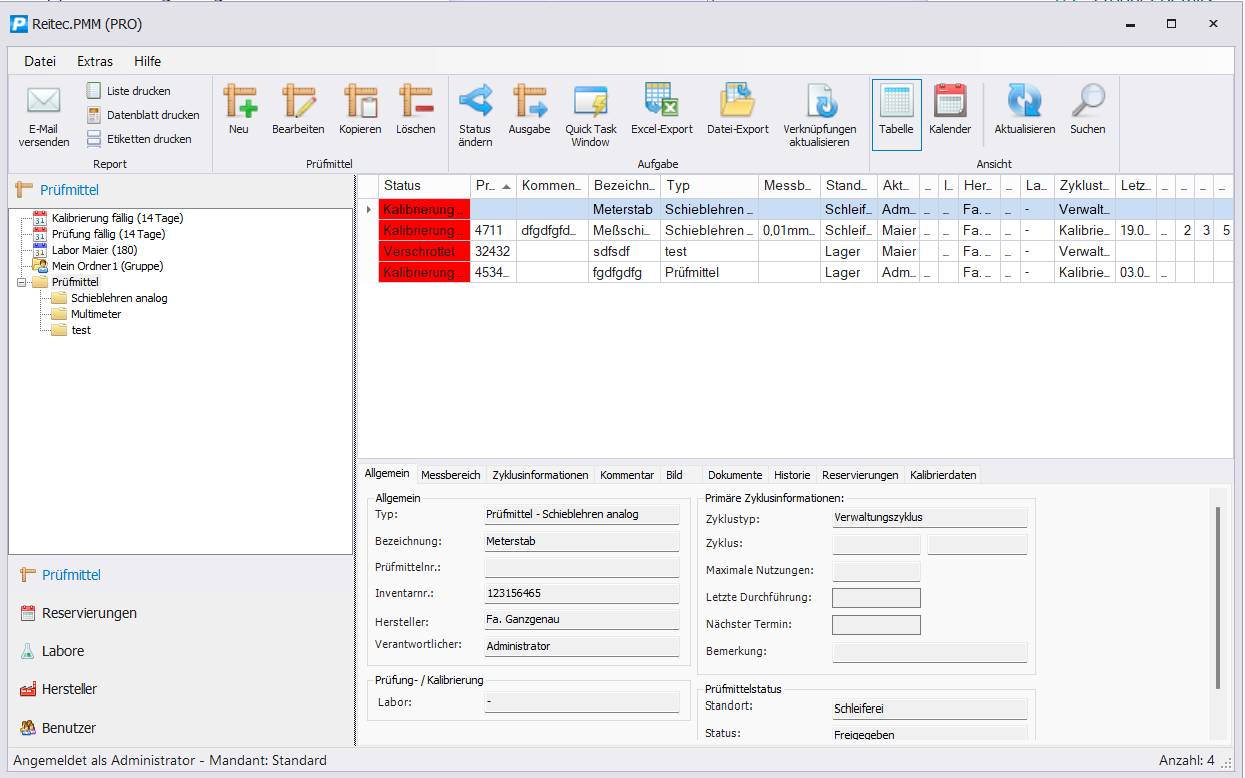Switch to Kalender view
1245x778 pixels.
tap(949, 101)
